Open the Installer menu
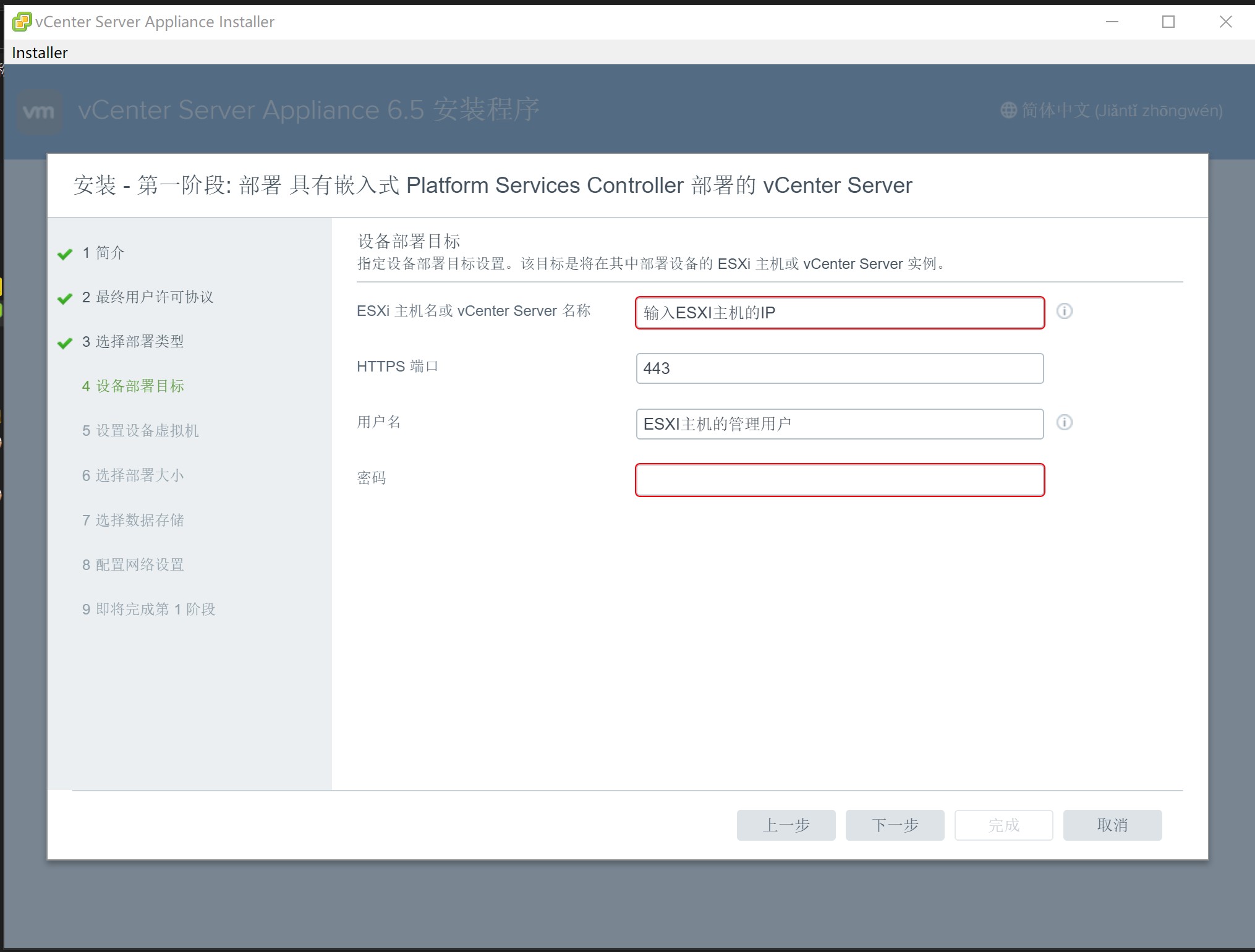1255x952 pixels. 40,53
